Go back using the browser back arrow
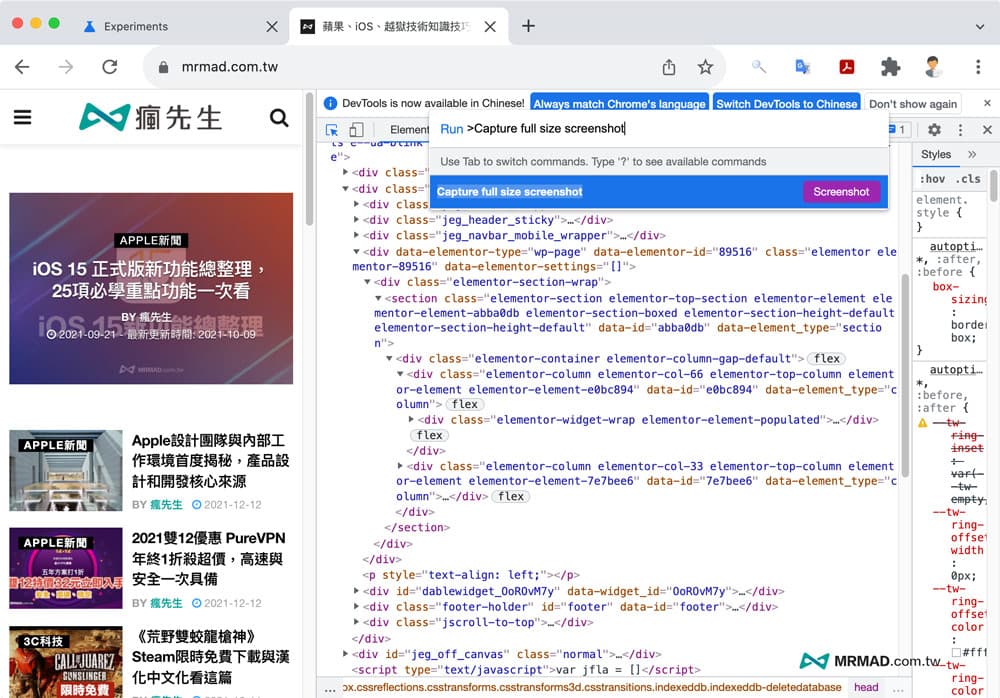Image resolution: width=1000 pixels, height=698 pixels. point(22,67)
